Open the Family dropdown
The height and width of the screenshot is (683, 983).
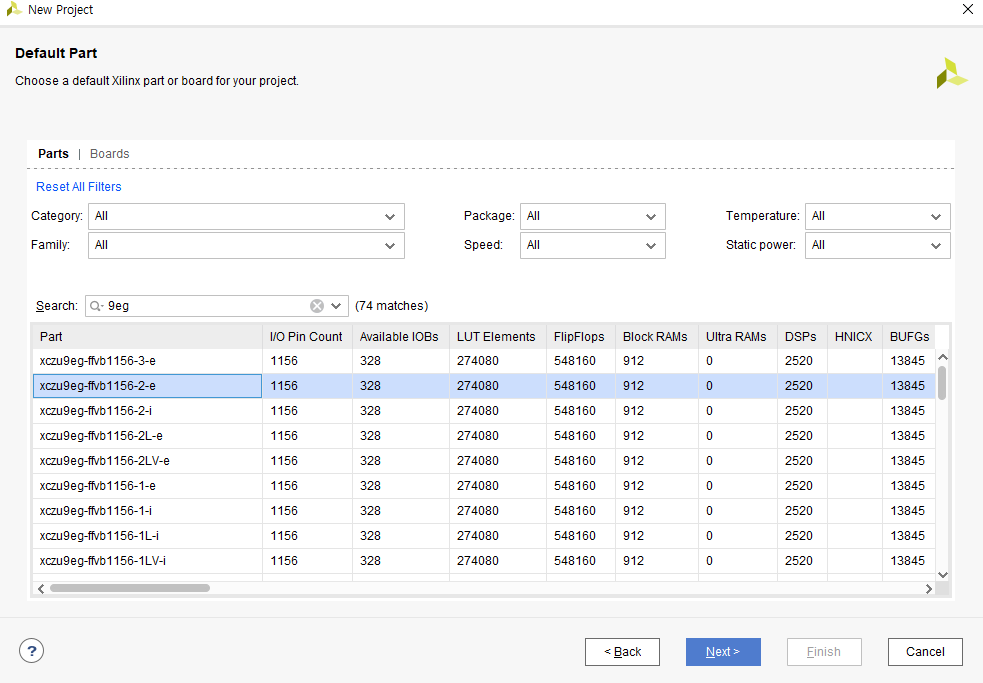pyautogui.click(x=246, y=245)
